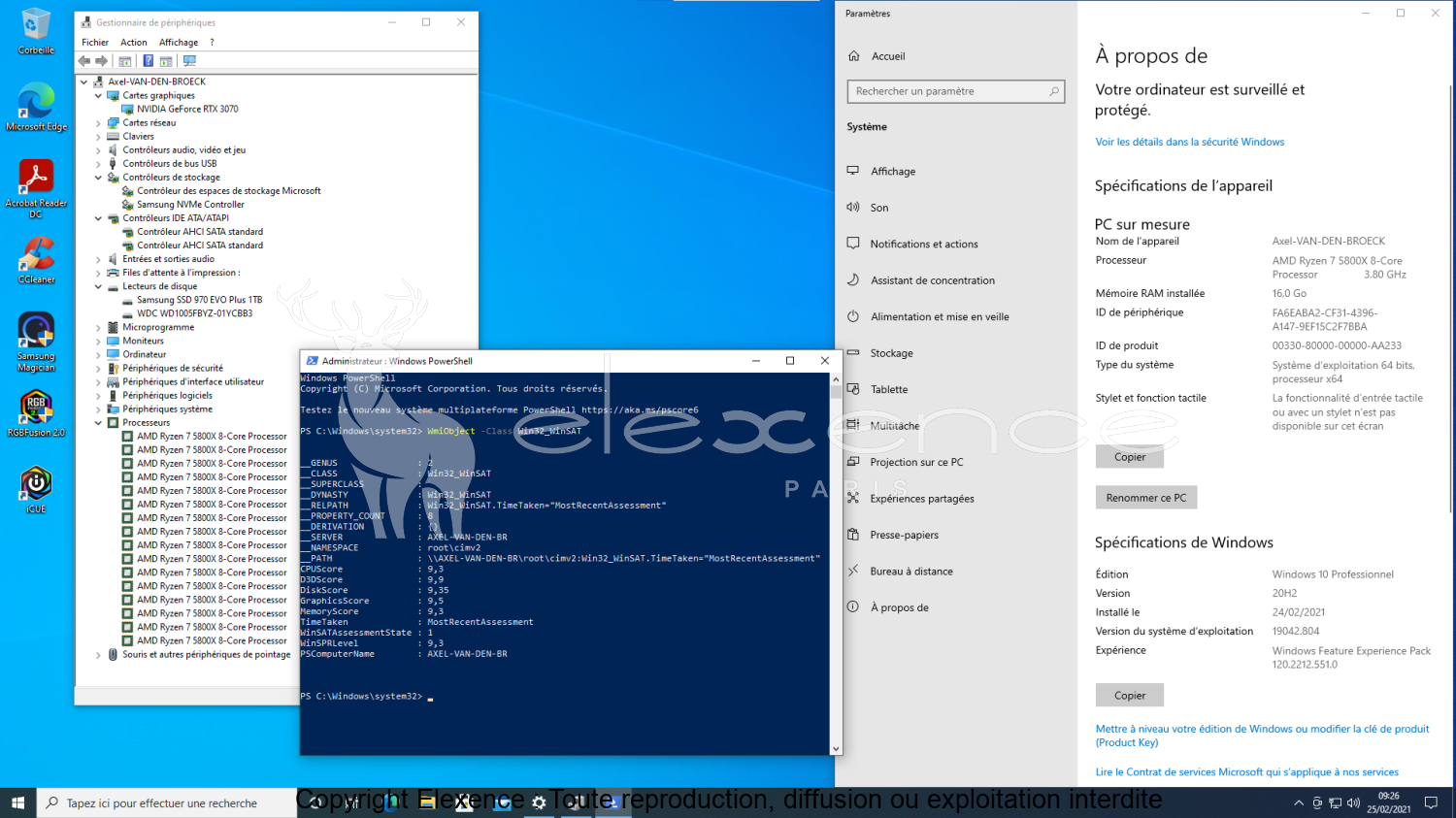
Task: Open the Corbeille desktop icon
Action: (36, 31)
